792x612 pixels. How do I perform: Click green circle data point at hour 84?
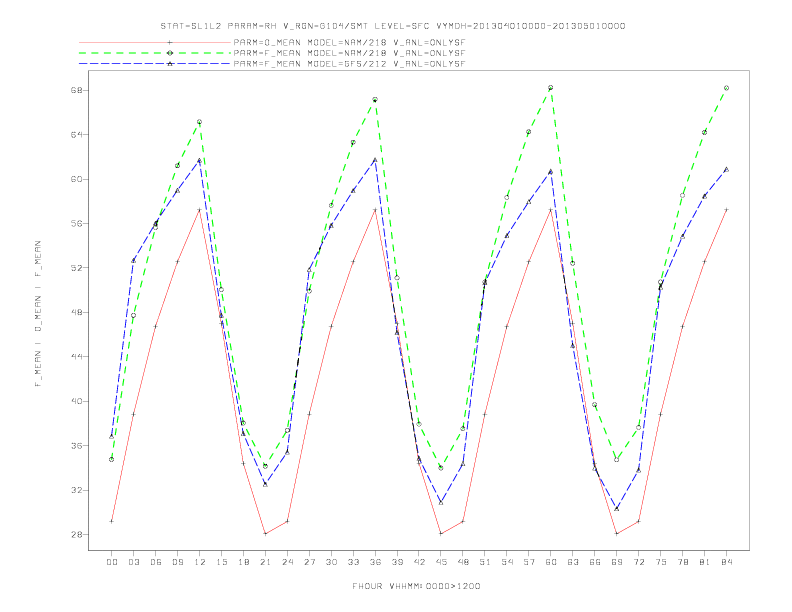[x=726, y=88]
